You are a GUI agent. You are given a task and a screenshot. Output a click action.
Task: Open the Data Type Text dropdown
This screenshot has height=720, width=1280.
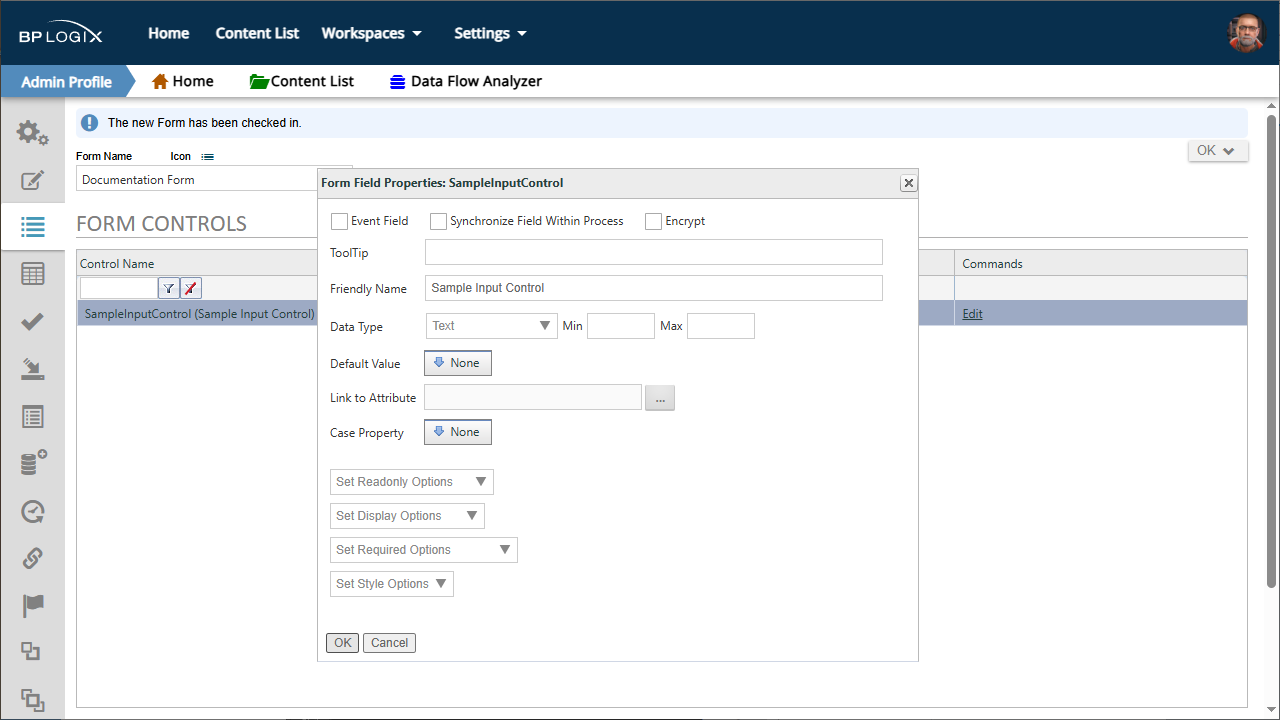coord(491,326)
